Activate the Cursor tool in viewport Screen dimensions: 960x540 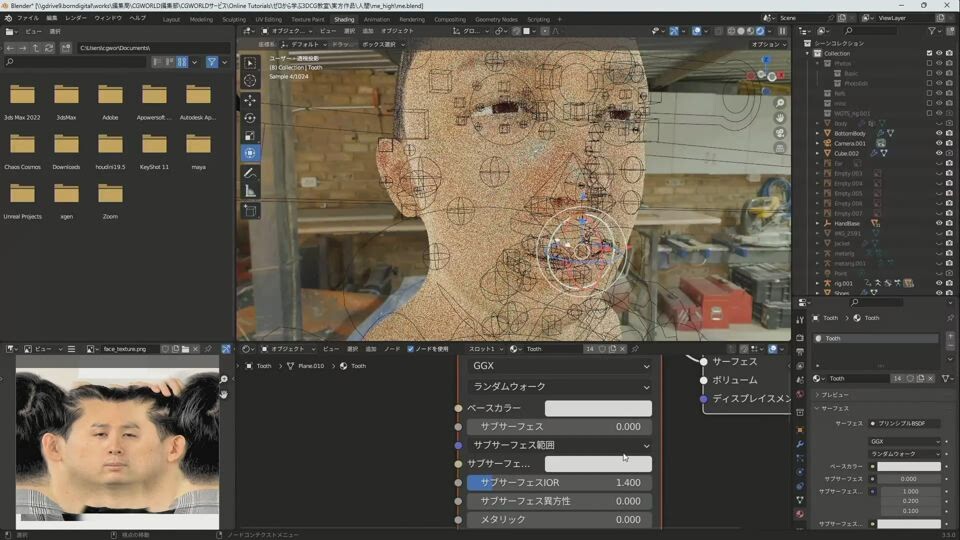250,81
